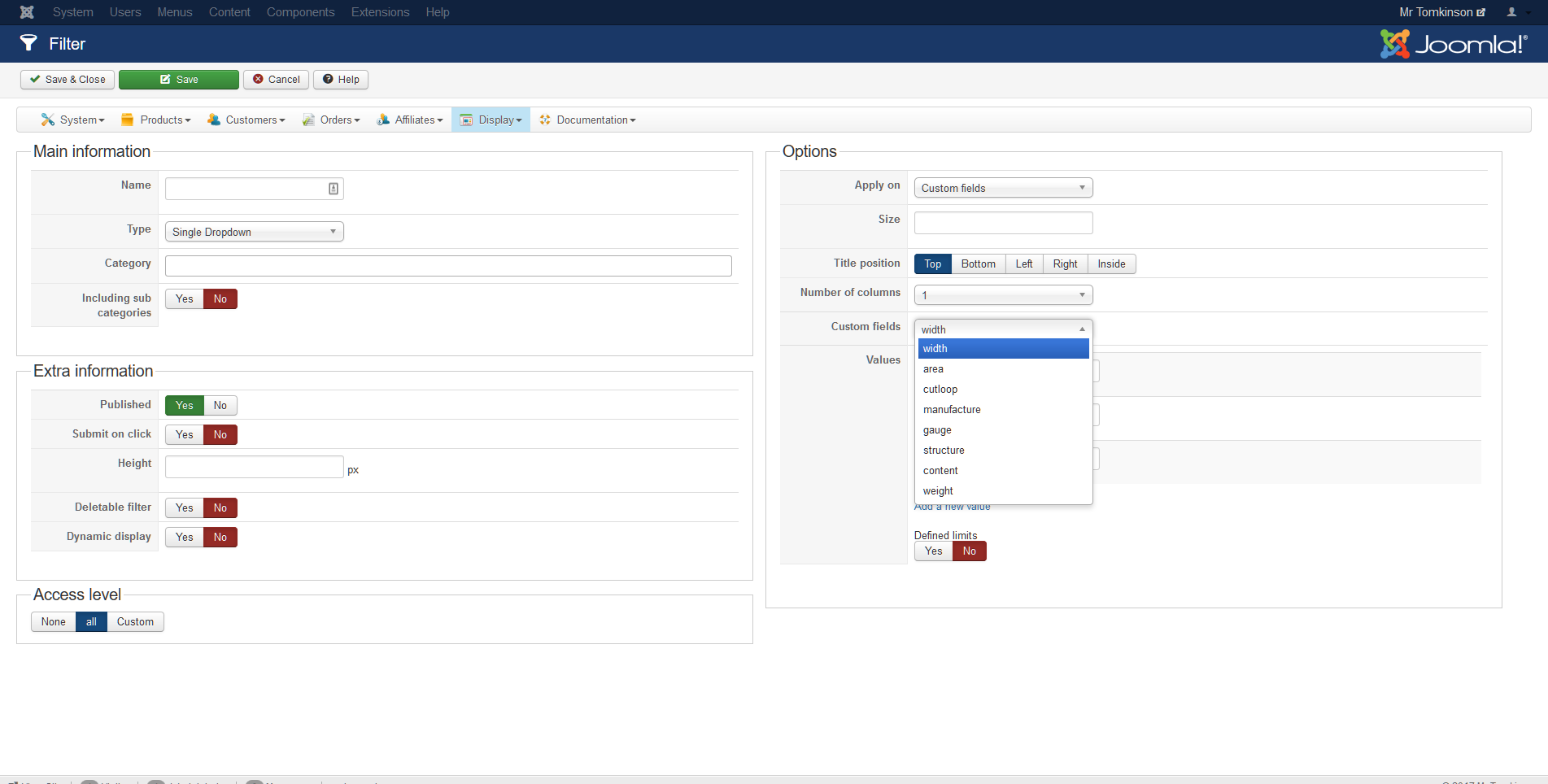1548x784 pixels.
Task: Select the highlighted width option
Action: click(1004, 349)
